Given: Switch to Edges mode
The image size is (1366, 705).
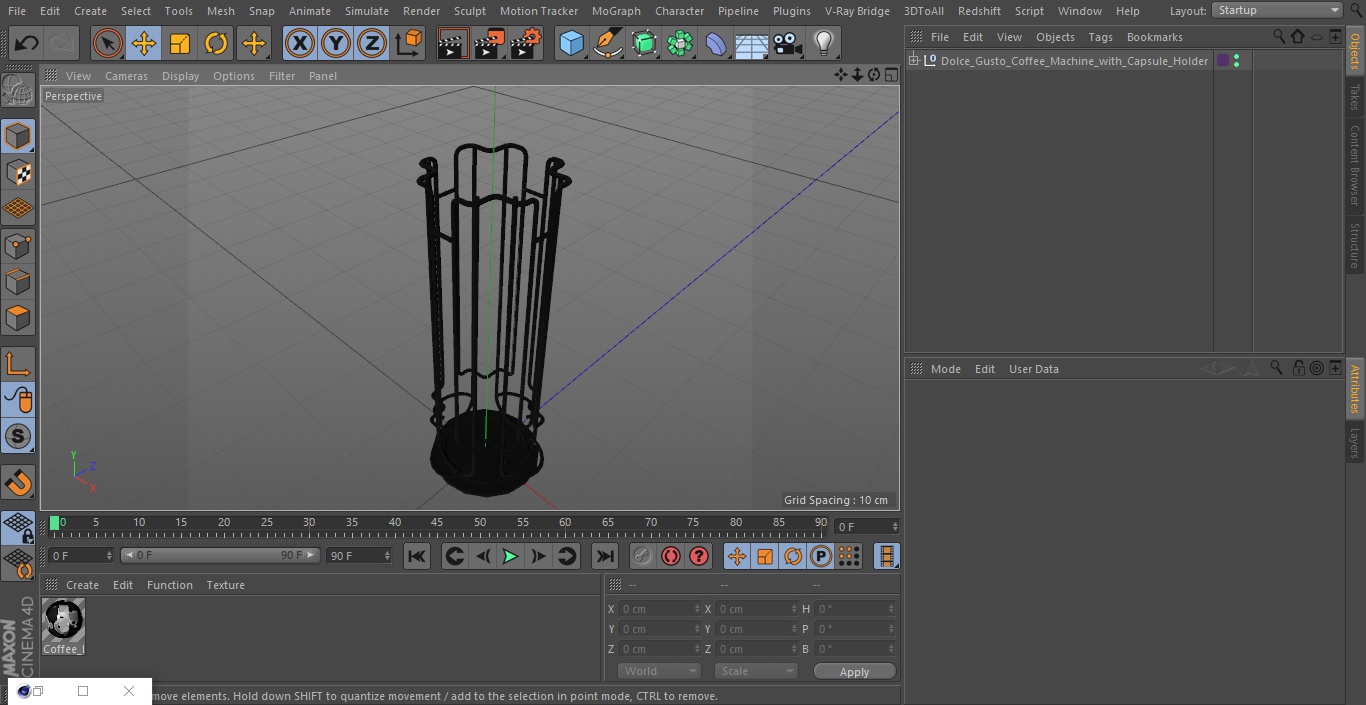Looking at the screenshot, I should [18, 281].
